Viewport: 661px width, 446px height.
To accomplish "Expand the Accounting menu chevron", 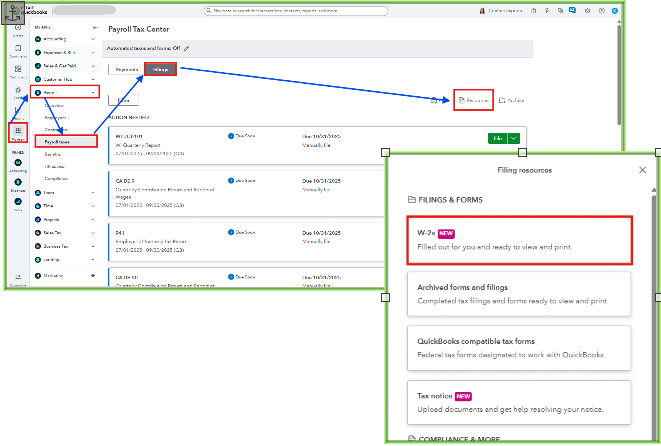I will 93,39.
